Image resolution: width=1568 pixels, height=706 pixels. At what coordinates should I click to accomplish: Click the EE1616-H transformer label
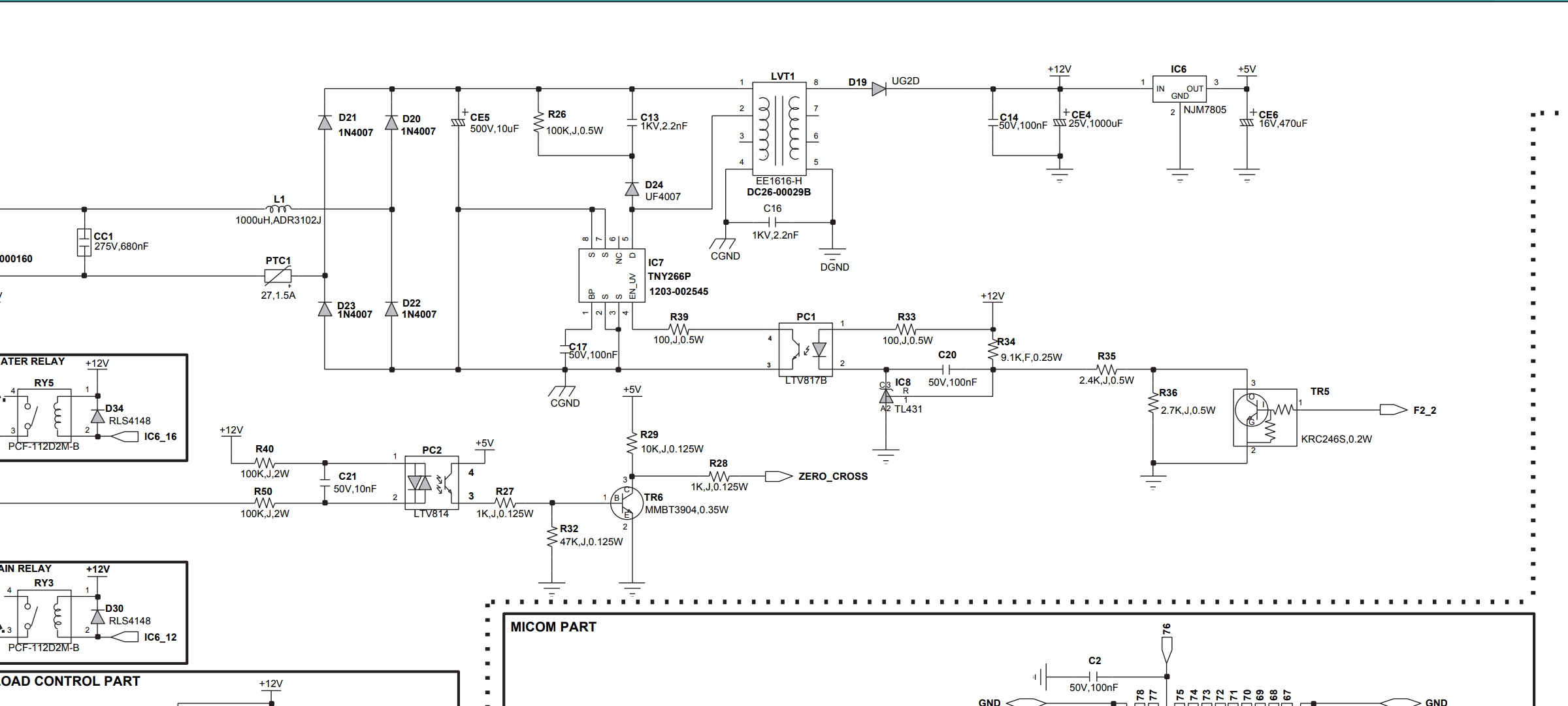pos(779,181)
